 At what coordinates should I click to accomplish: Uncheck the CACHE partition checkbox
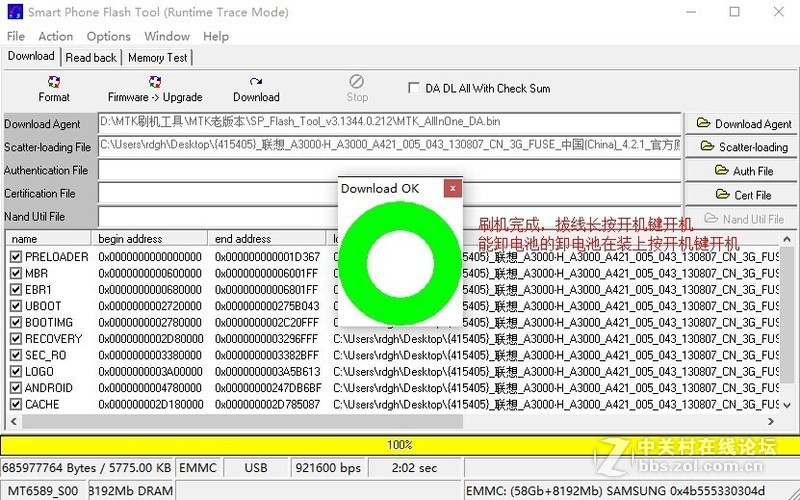pos(15,404)
